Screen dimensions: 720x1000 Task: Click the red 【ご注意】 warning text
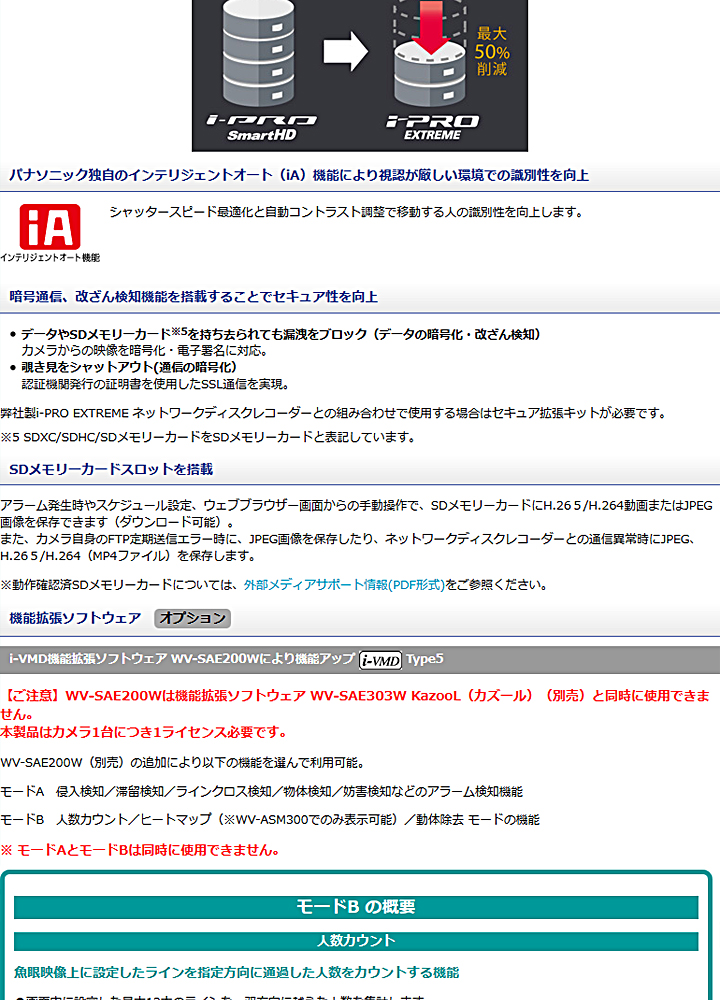click(x=355, y=704)
